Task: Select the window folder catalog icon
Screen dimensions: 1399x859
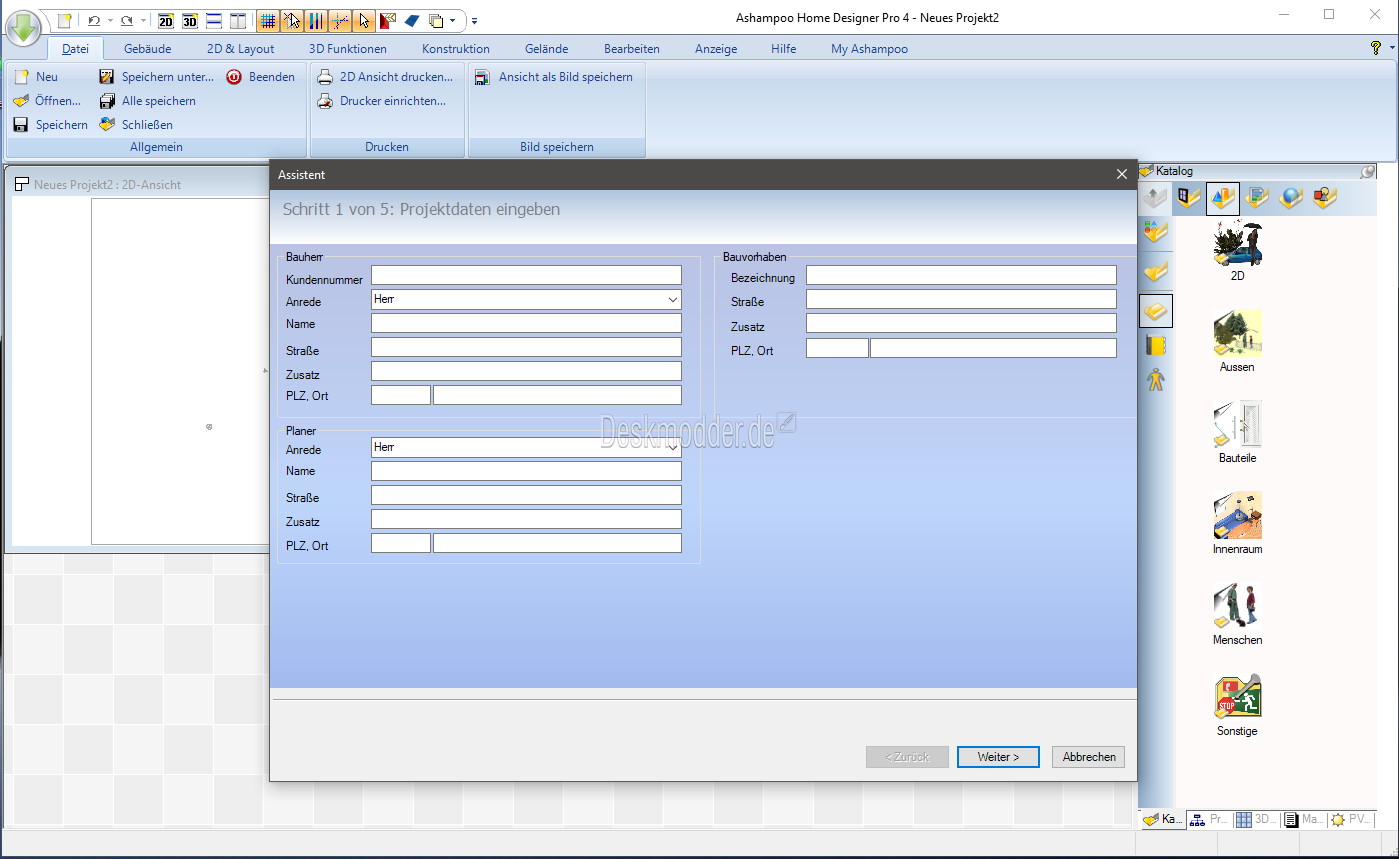Action: pyautogui.click(x=1189, y=198)
